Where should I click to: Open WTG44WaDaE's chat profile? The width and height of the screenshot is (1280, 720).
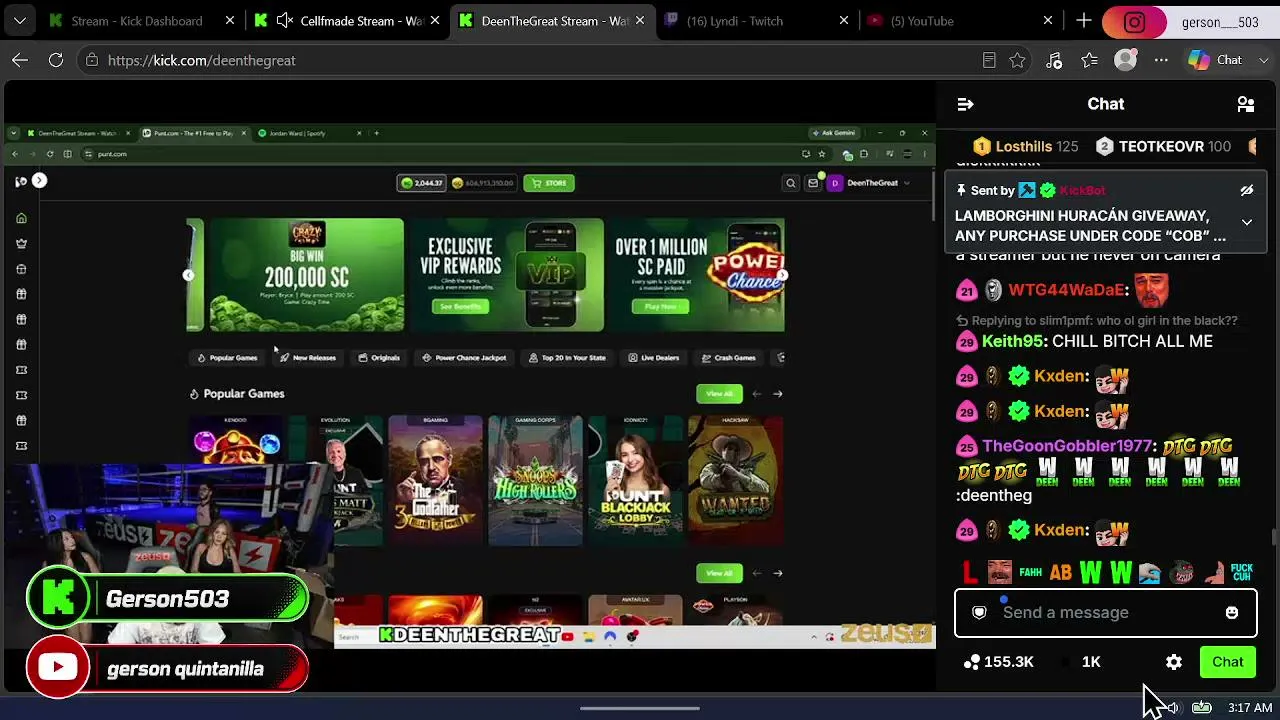(x=1066, y=290)
